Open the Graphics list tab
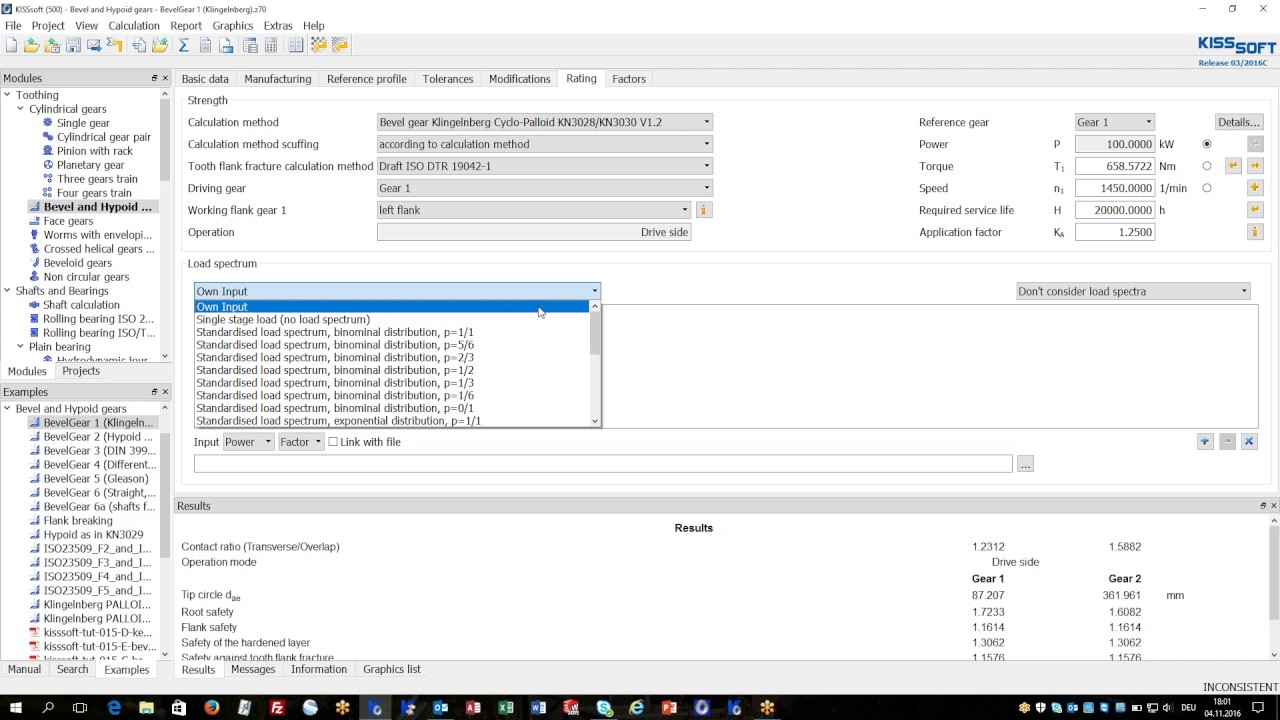 click(x=392, y=669)
